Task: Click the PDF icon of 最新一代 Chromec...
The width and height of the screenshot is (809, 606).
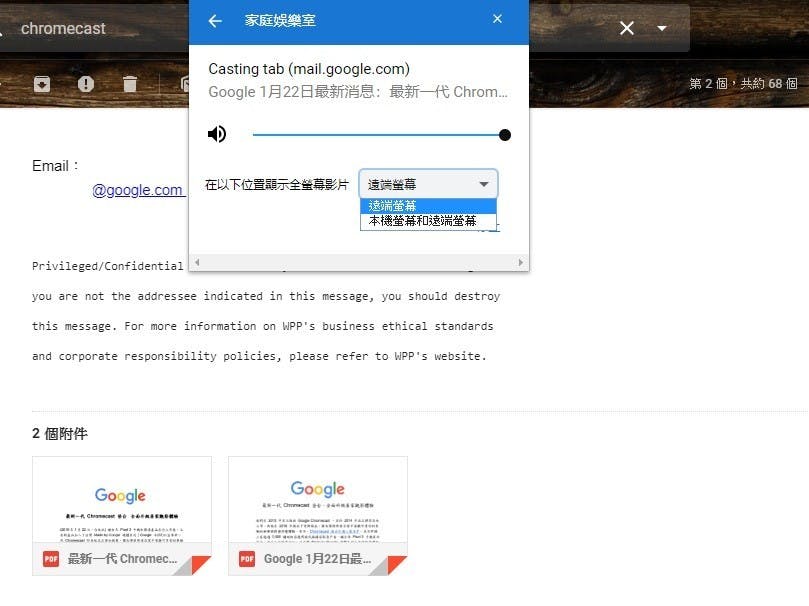Action: tap(51, 559)
